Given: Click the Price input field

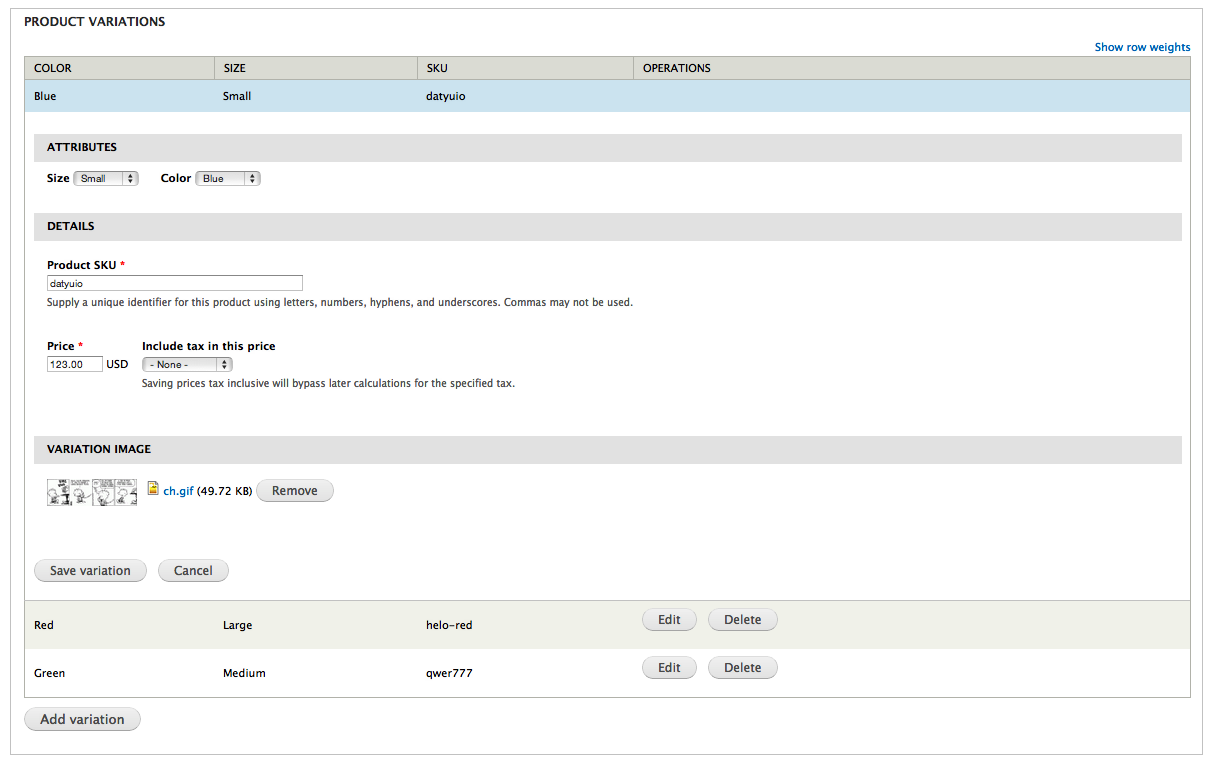Looking at the screenshot, I should (75, 364).
